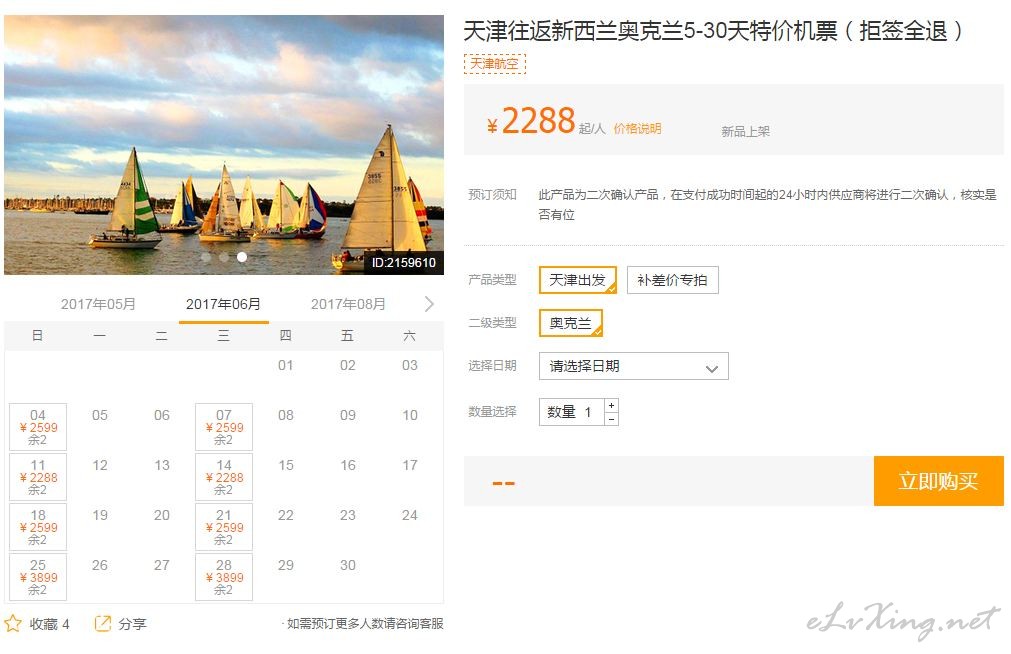Select the 2017年06月 tab
Image resolution: width=1011 pixels, height=654 pixels.
tap(223, 304)
